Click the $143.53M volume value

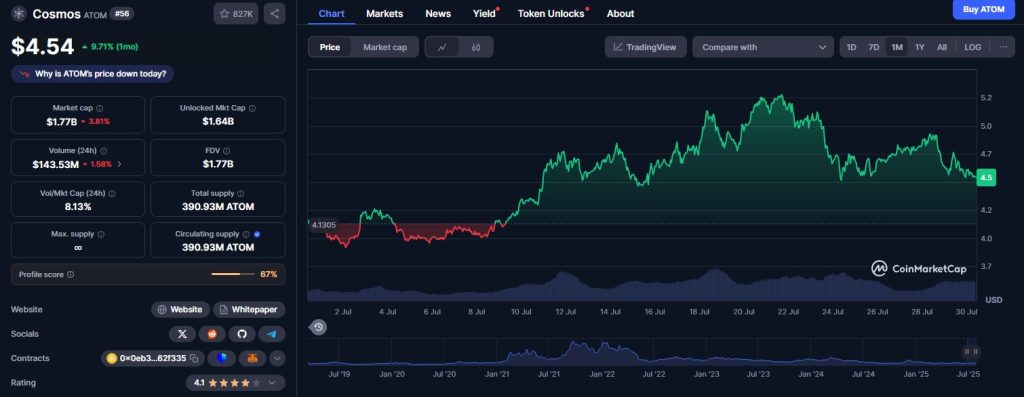[56, 165]
